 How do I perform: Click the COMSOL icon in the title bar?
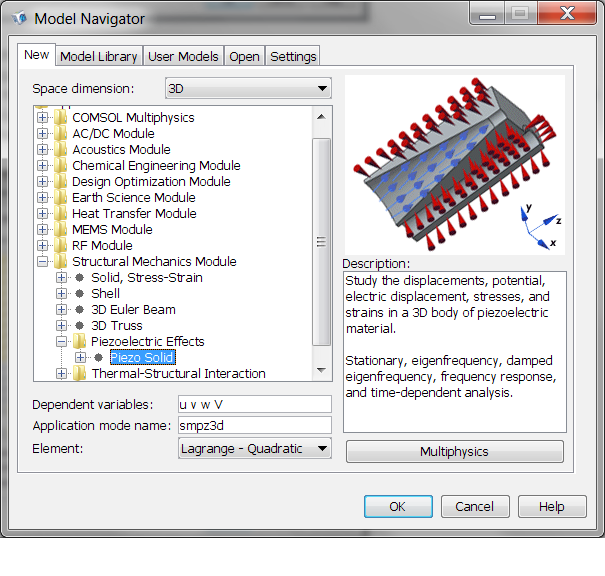(19, 18)
